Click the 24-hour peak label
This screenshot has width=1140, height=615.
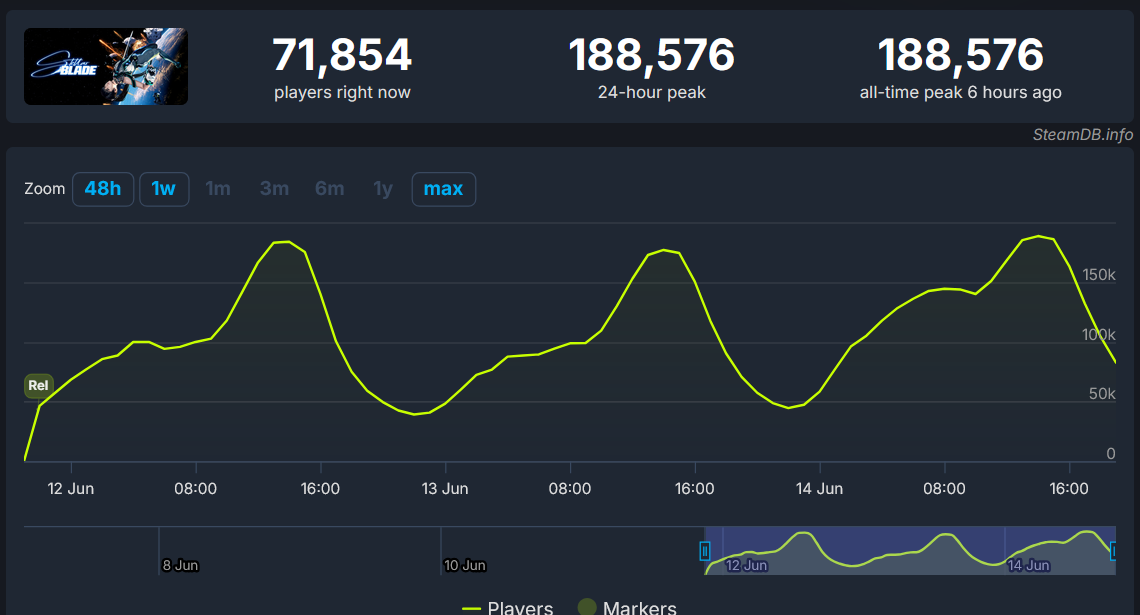click(x=651, y=92)
